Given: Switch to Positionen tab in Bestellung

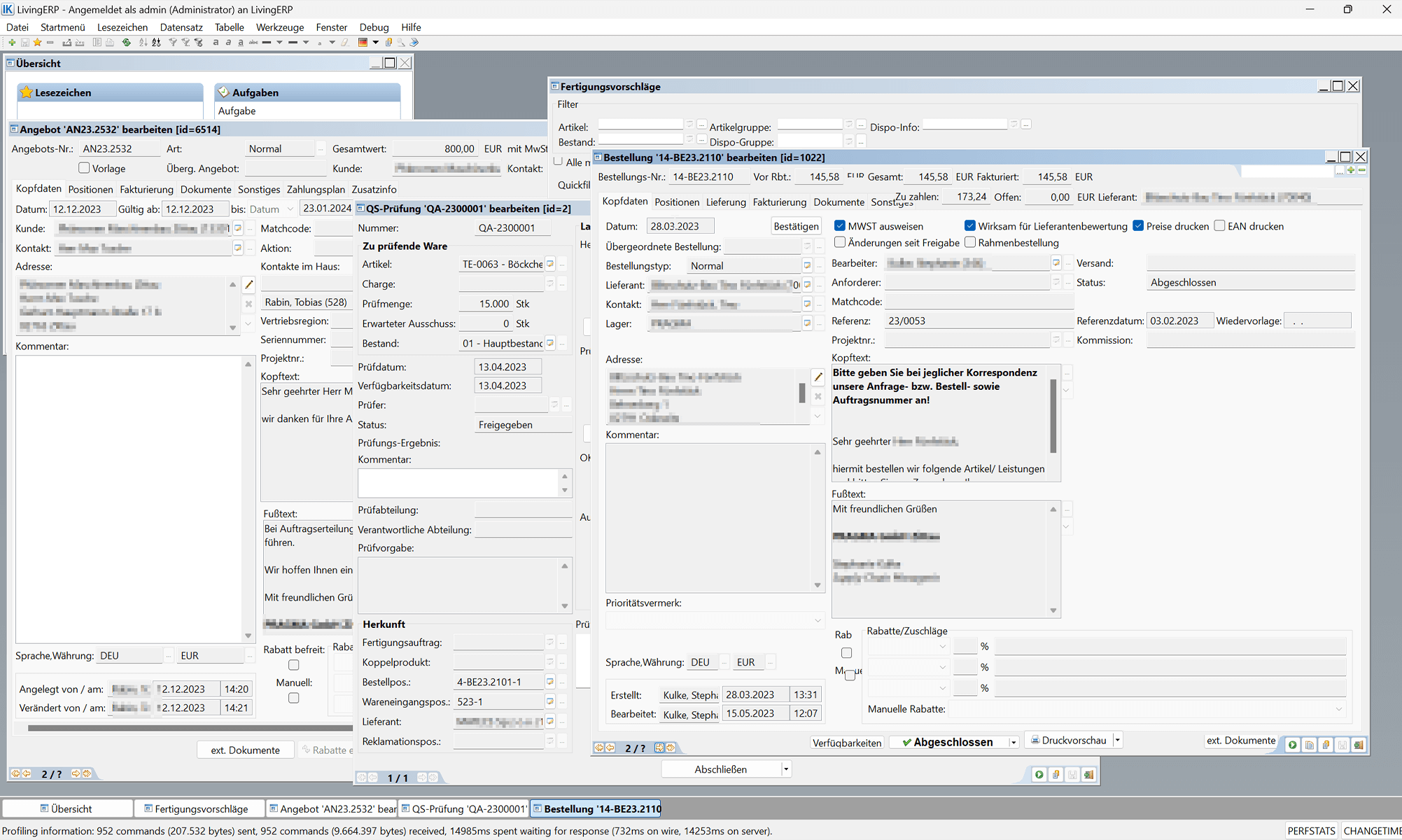Looking at the screenshot, I should [677, 202].
